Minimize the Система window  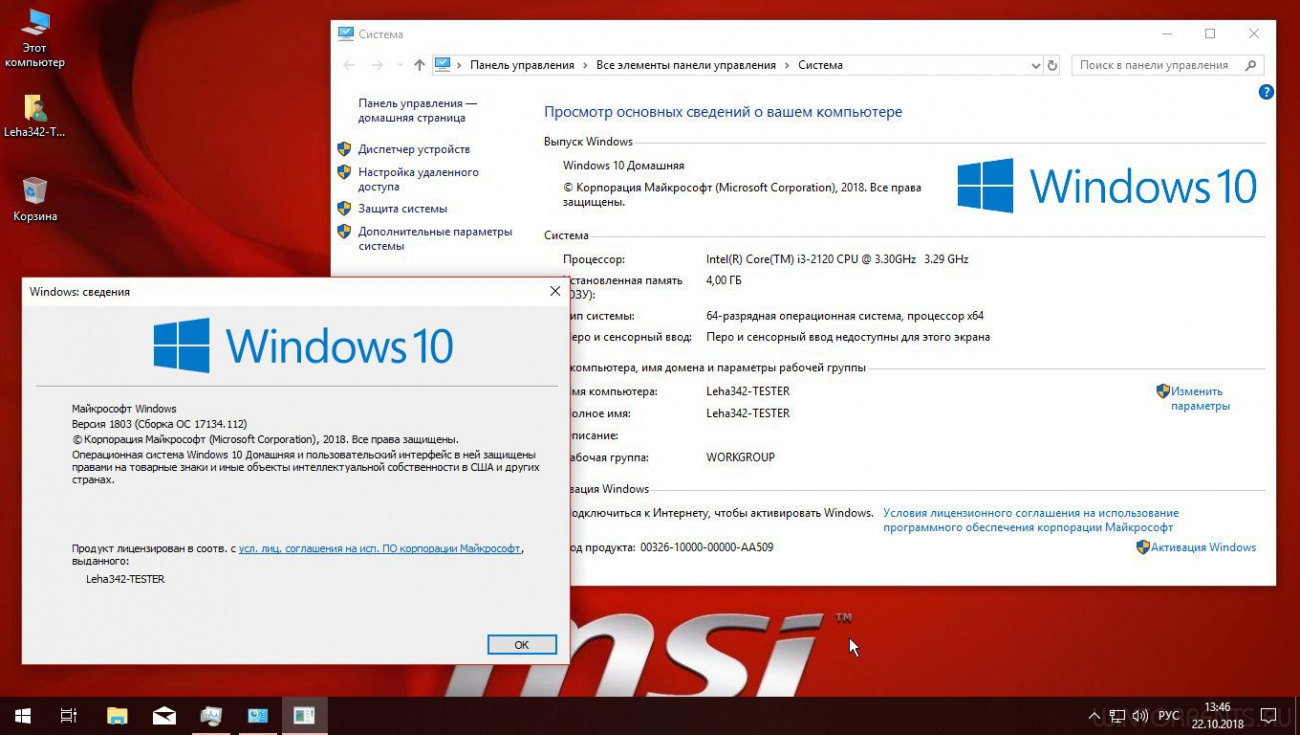[x=1166, y=33]
